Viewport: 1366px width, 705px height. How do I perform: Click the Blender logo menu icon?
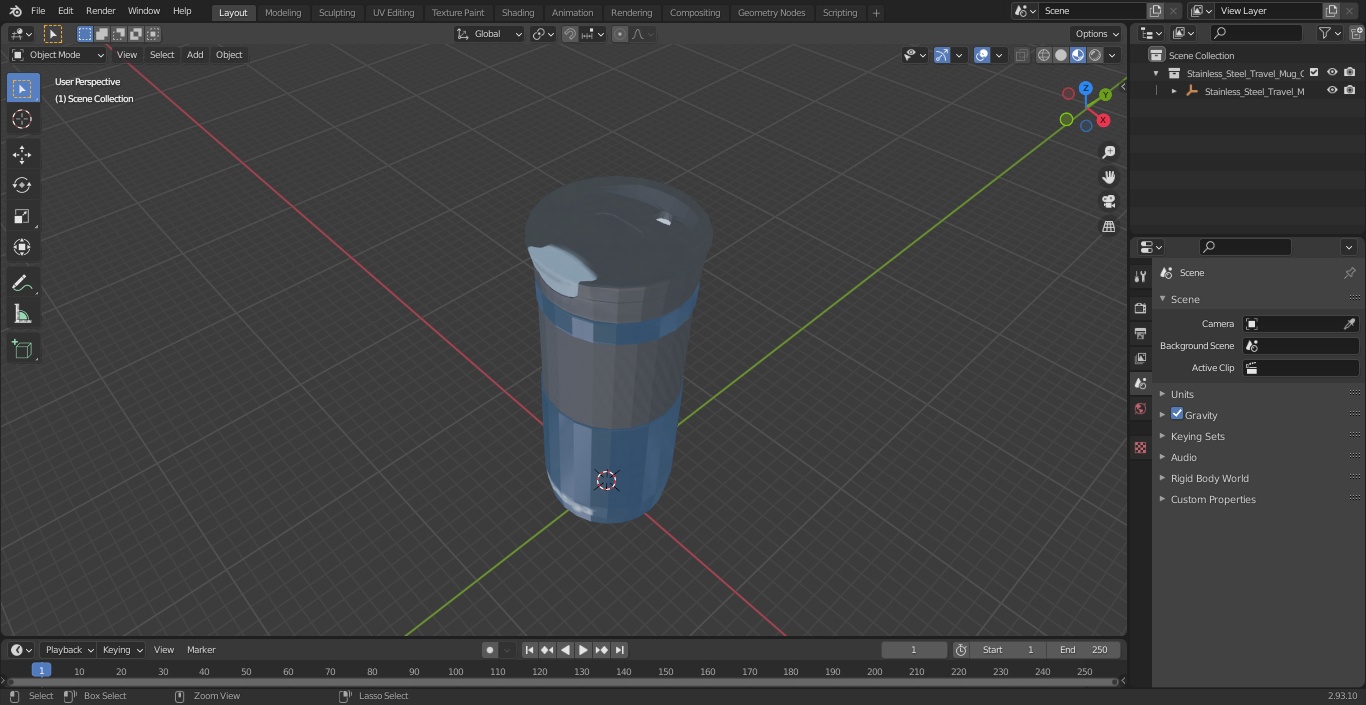point(15,11)
